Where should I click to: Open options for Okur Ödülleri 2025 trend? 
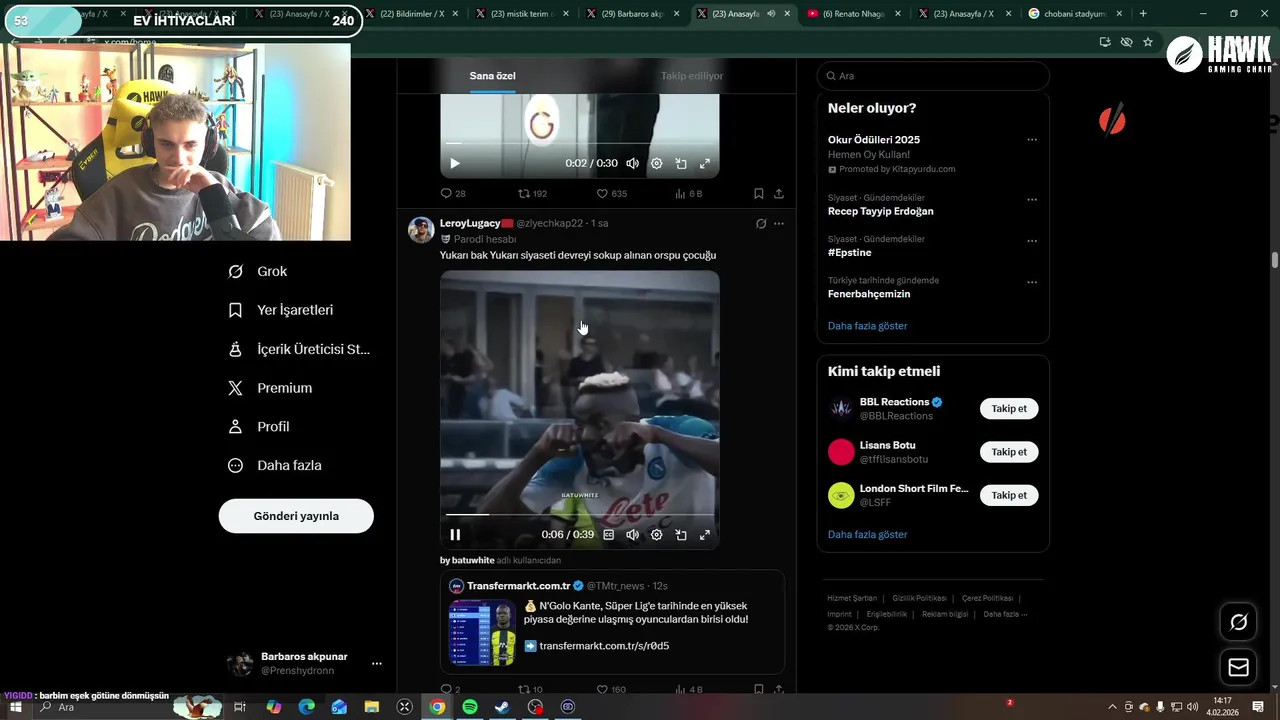(1032, 140)
